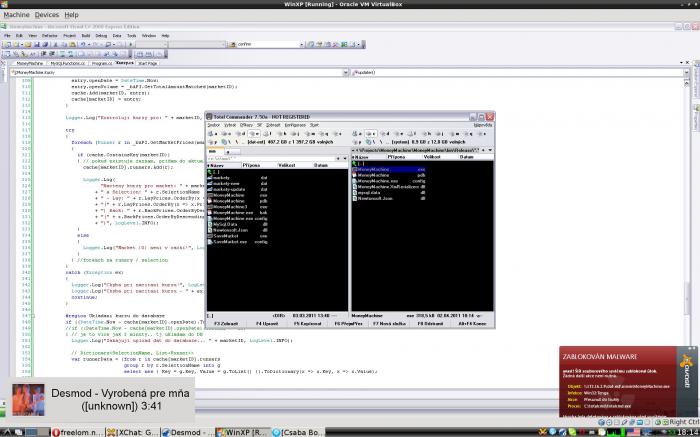The image size is (700, 437).
Task: Select drive c in left Total Commander panel
Action: click(226, 133)
